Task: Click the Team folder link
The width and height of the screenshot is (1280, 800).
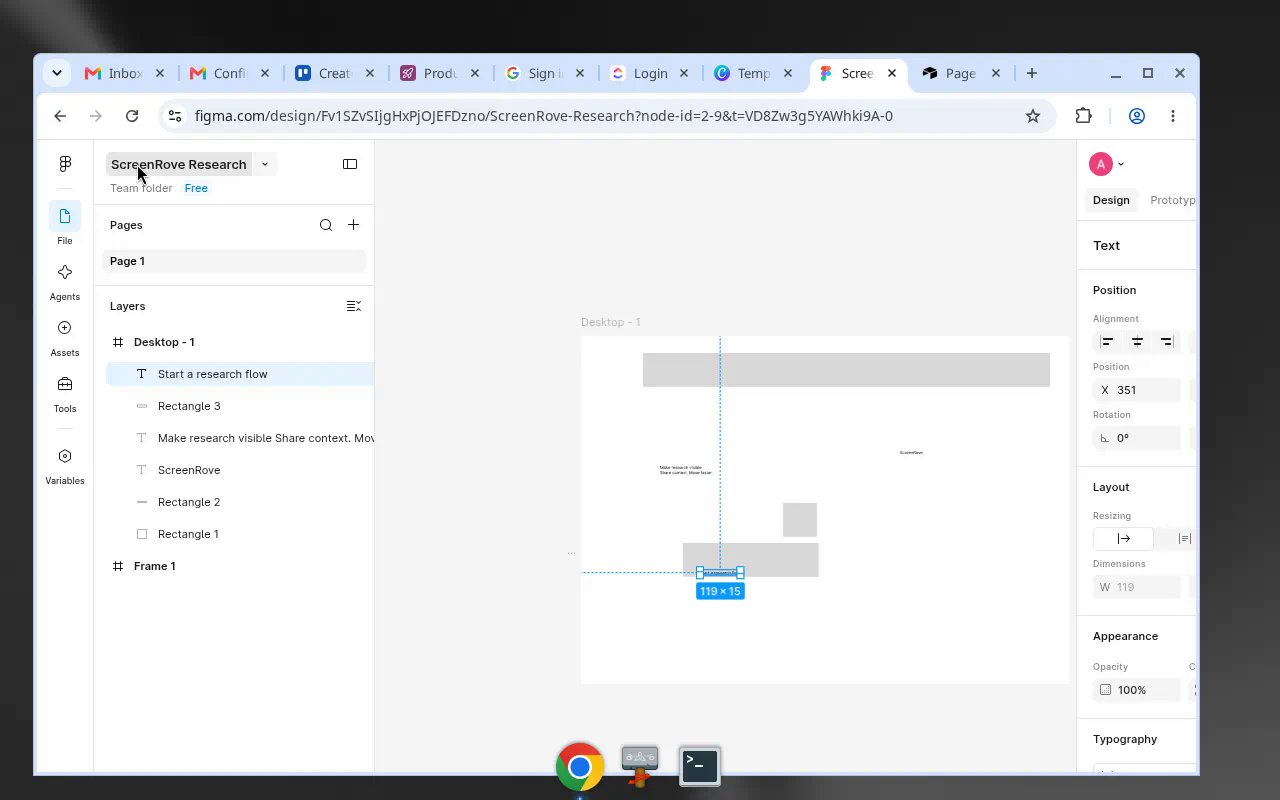Action: (x=141, y=188)
